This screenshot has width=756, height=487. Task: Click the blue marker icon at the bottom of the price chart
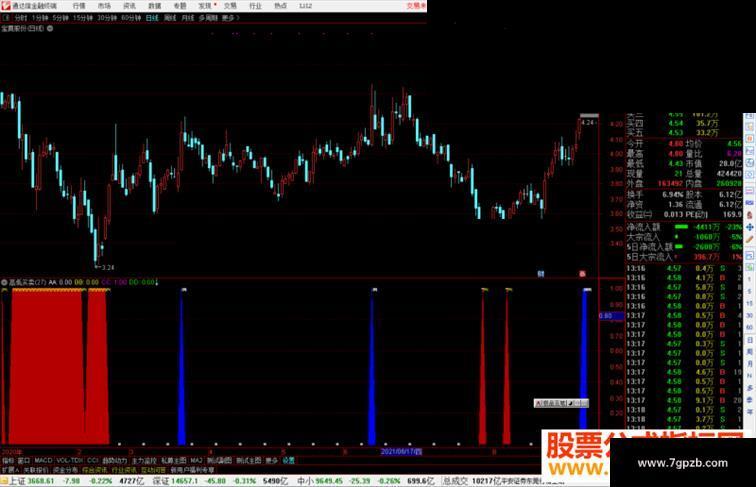pos(540,274)
